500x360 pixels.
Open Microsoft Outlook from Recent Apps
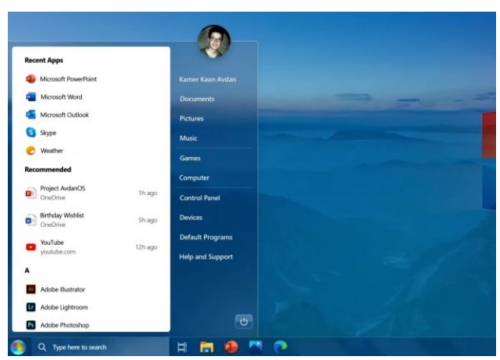[57, 115]
